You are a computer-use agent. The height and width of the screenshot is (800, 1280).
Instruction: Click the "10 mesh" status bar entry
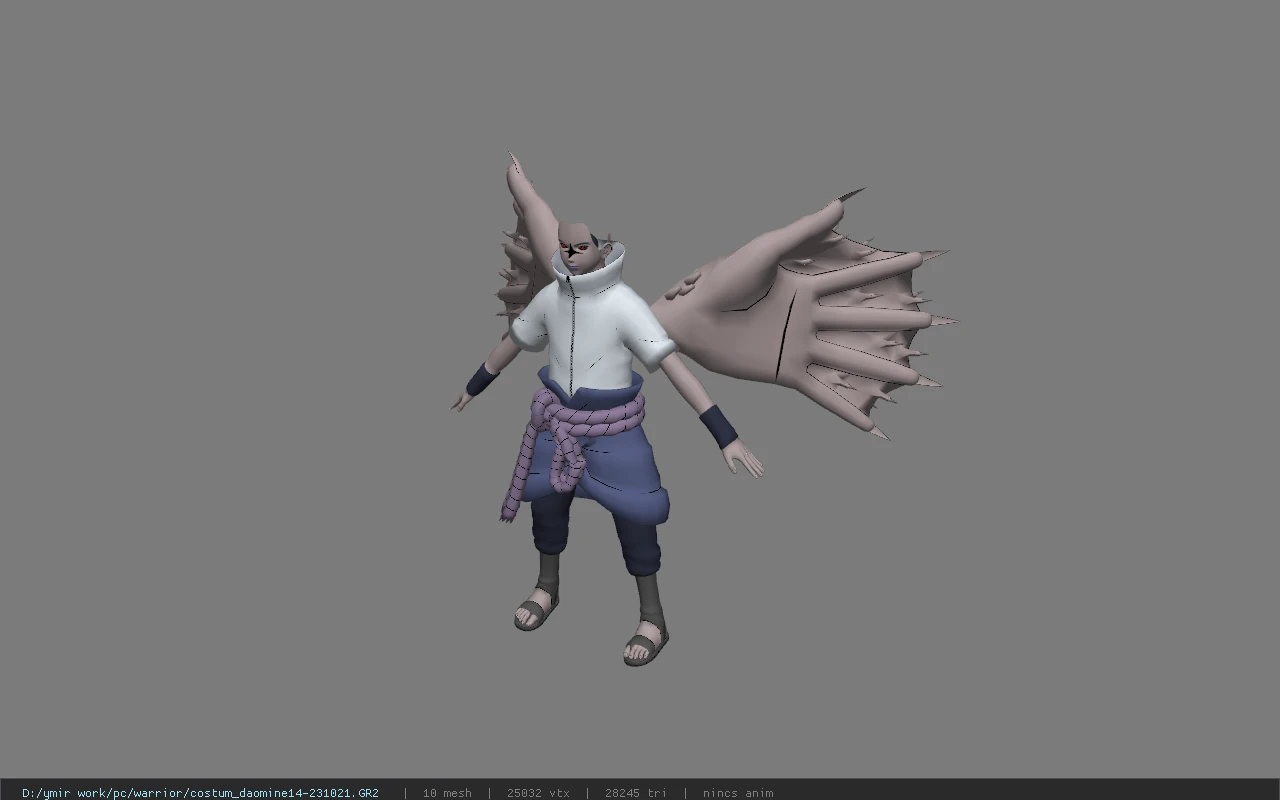pyautogui.click(x=447, y=793)
